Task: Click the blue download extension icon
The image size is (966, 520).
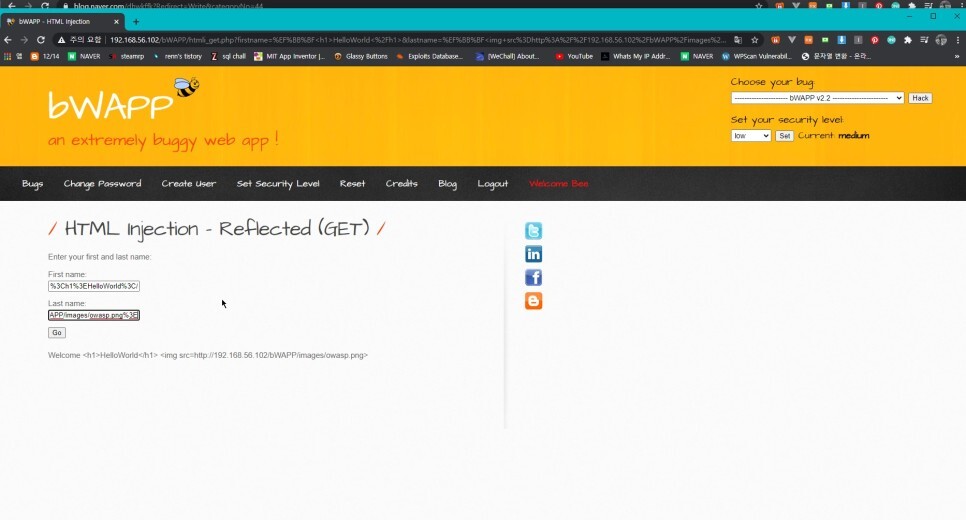Action: [x=842, y=40]
